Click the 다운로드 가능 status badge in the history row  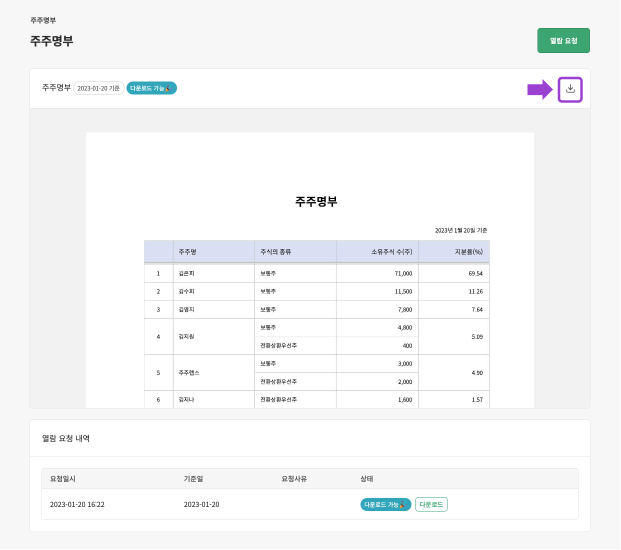385,504
